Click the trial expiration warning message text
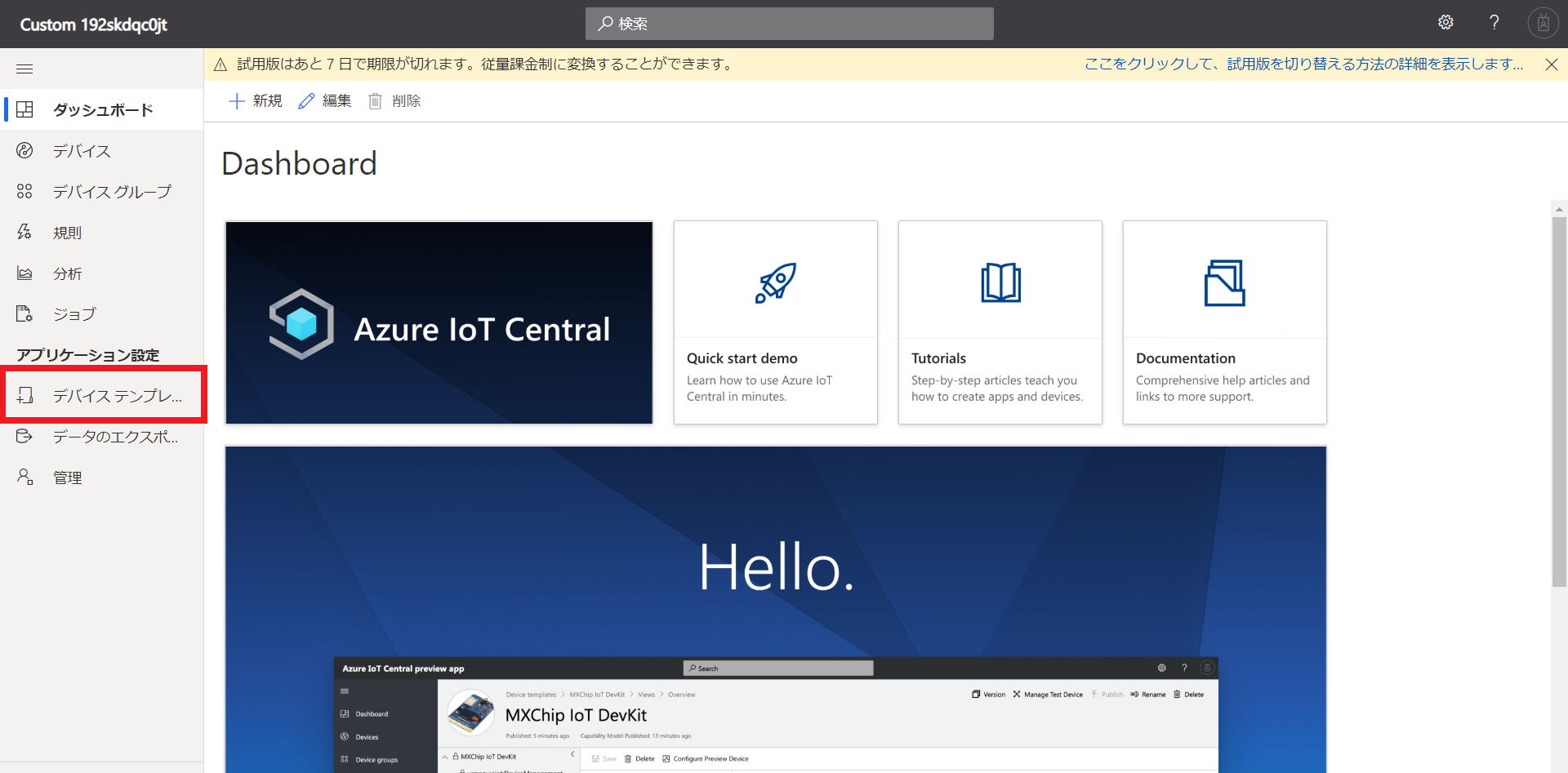 486,64
